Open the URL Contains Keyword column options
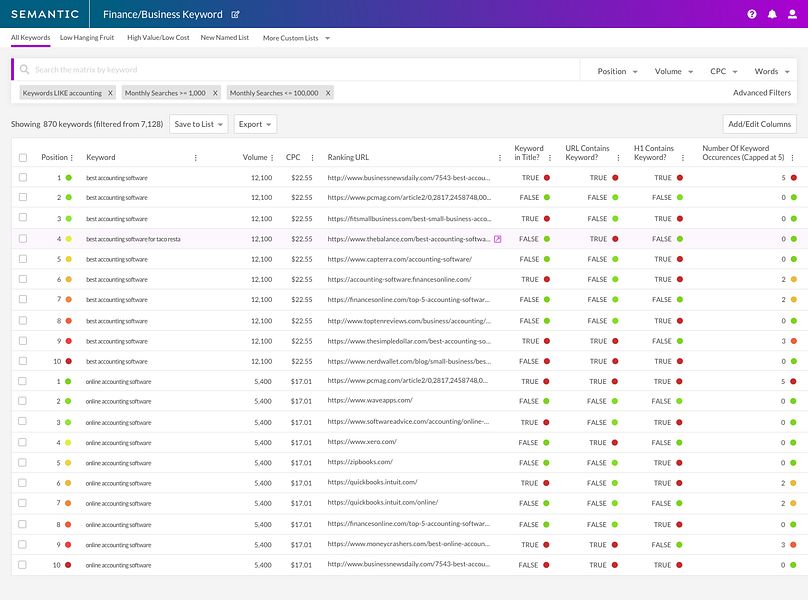The width and height of the screenshot is (808, 600). 618,158
